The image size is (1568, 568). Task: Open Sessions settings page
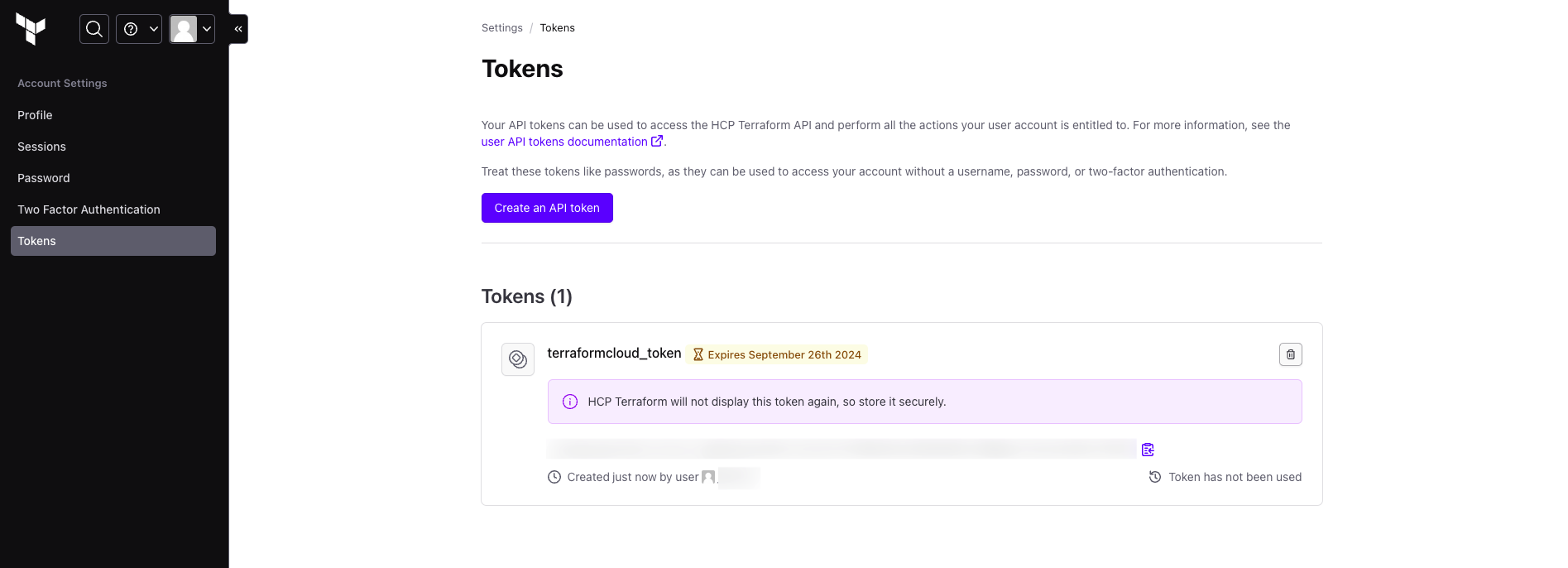click(x=41, y=147)
